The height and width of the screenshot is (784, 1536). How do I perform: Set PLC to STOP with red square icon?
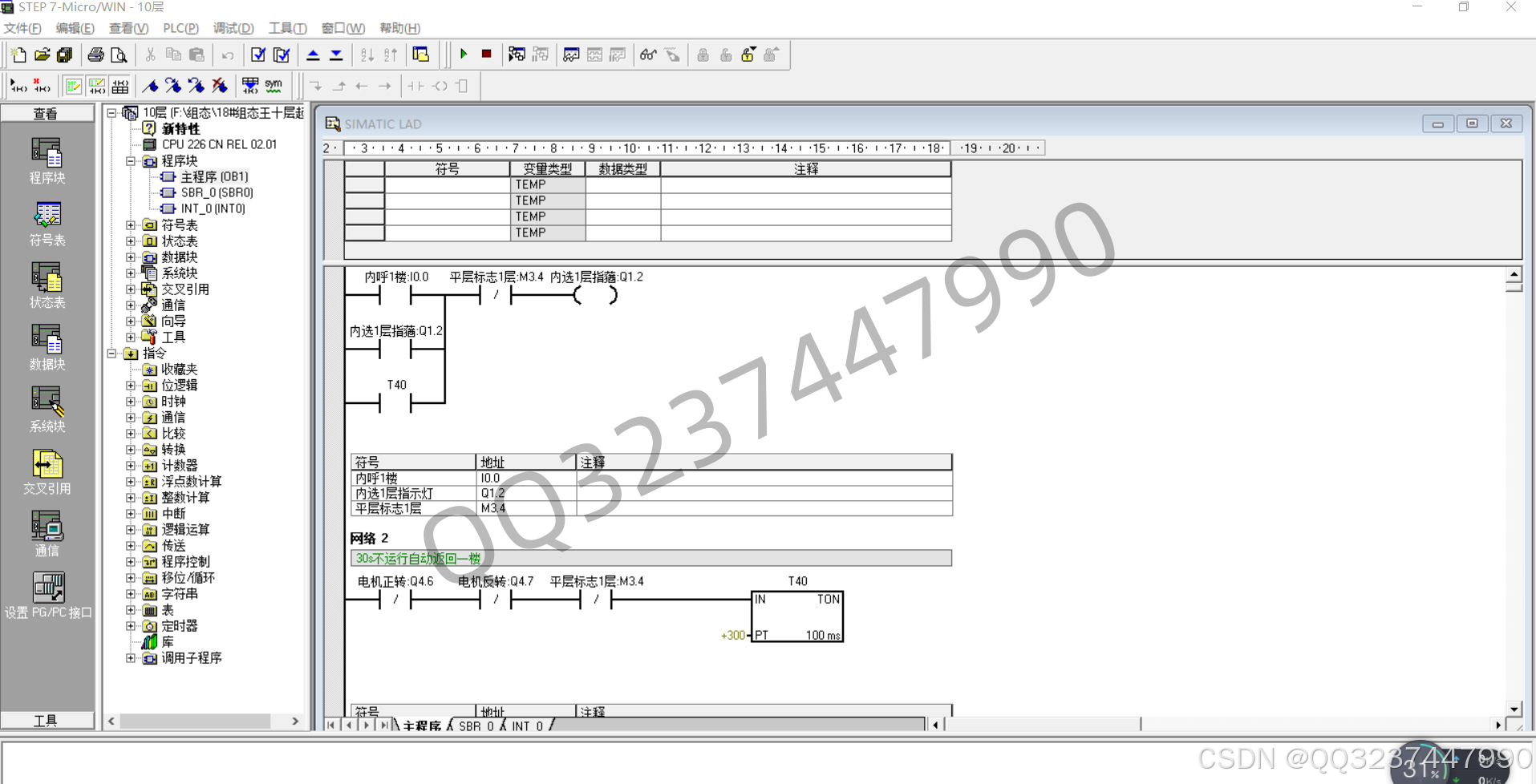click(486, 55)
